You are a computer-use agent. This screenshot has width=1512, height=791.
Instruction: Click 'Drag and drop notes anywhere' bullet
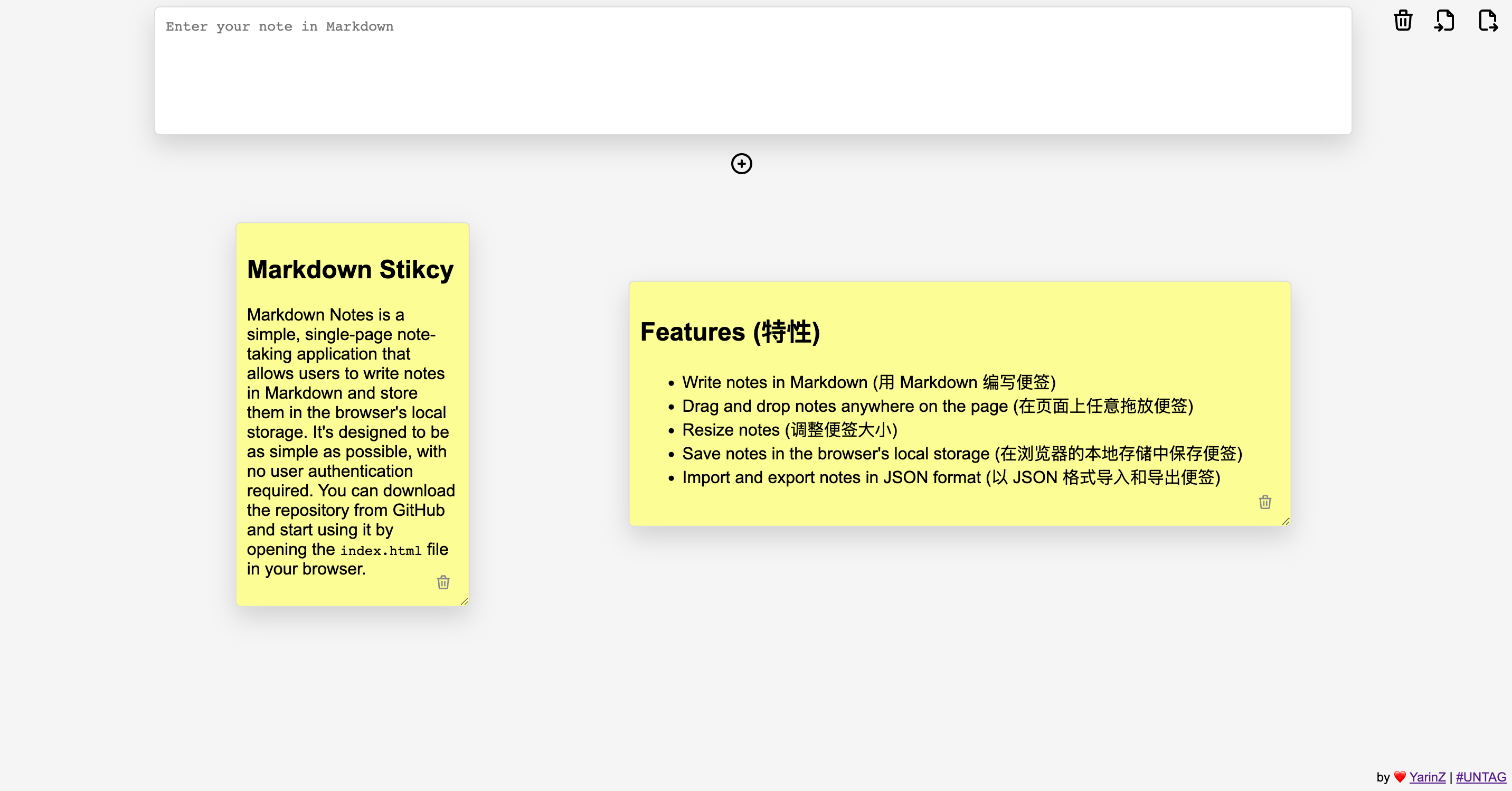938,406
